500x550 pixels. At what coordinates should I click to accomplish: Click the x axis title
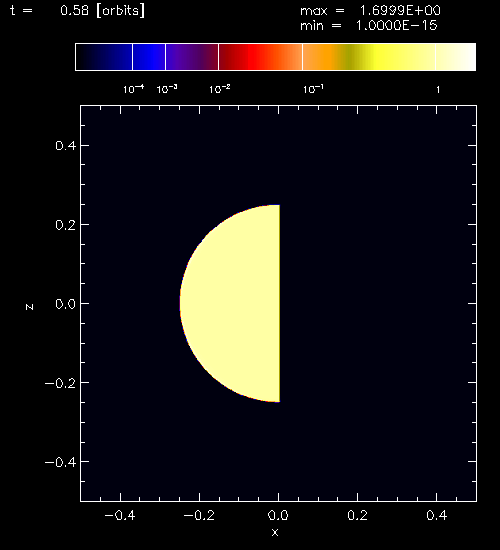[275, 532]
